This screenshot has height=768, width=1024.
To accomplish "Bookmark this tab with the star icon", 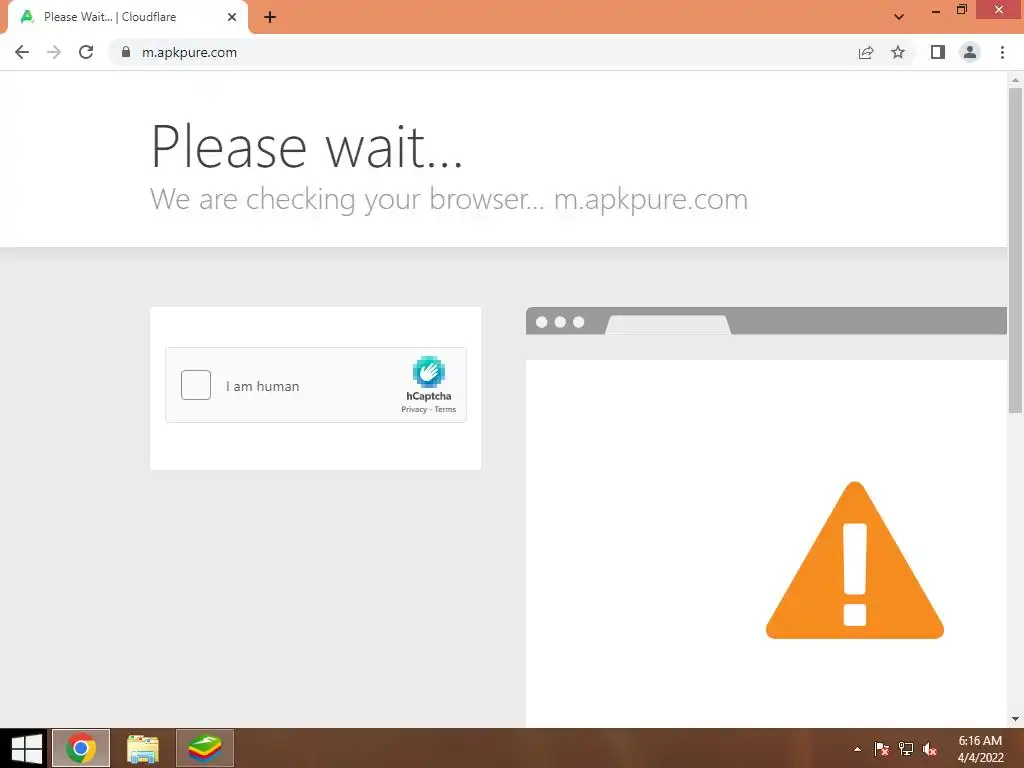I will point(898,52).
